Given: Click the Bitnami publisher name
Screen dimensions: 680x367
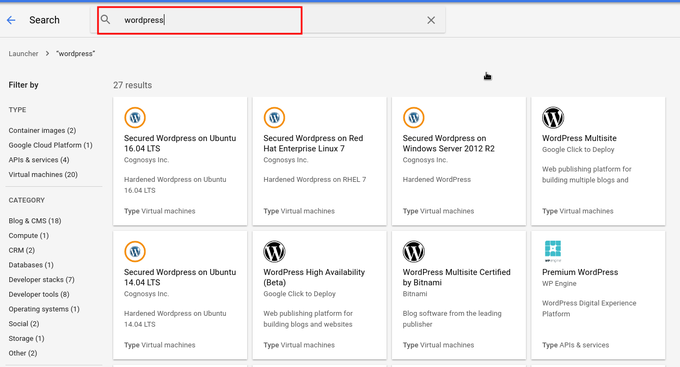Looking at the screenshot, I should coord(415,294).
